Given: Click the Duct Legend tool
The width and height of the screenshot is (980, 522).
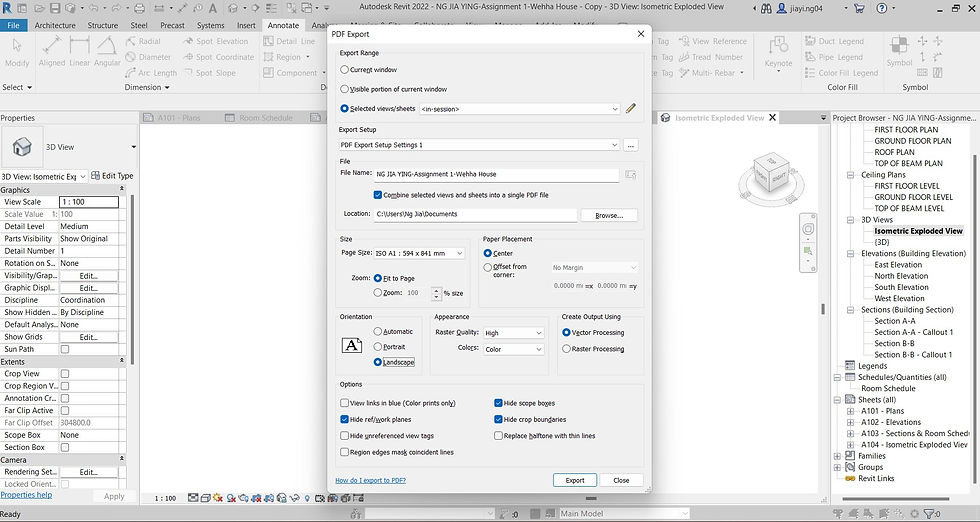Looking at the screenshot, I should [835, 41].
